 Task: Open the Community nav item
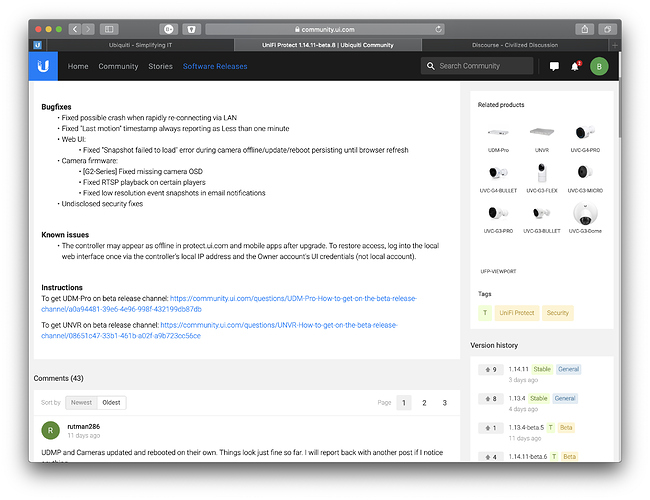[x=118, y=66]
